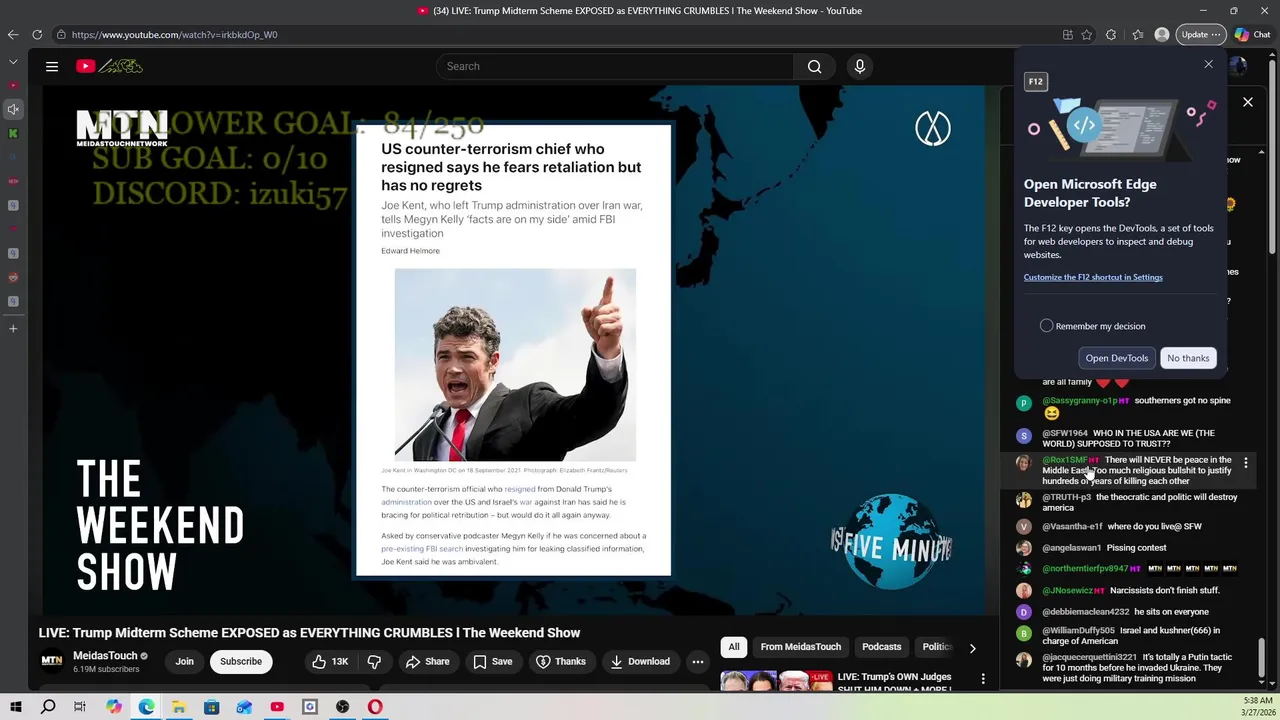Subscribe to MeidasTouch channel
The height and width of the screenshot is (720, 1280).
(x=240, y=661)
